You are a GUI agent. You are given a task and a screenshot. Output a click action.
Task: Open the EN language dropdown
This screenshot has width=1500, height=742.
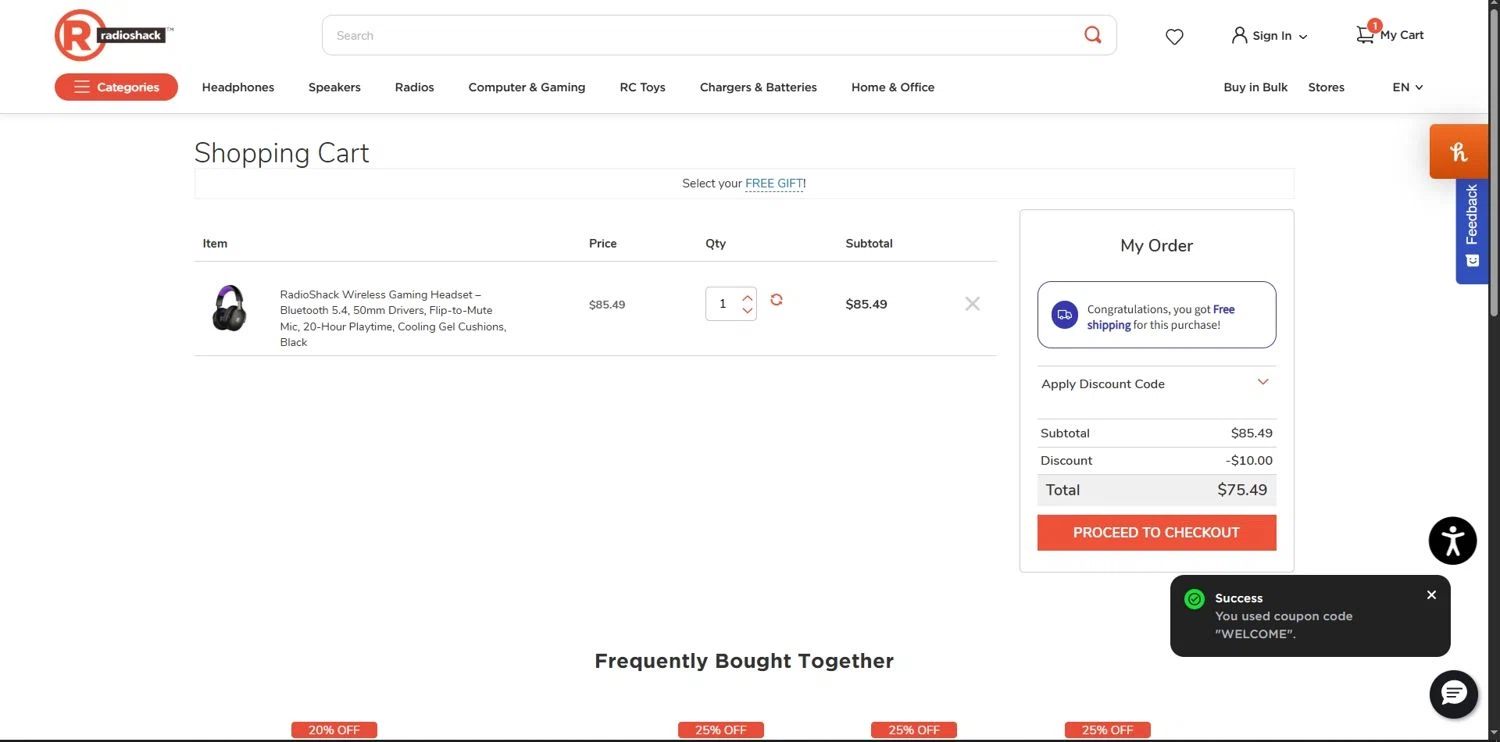pos(1407,87)
